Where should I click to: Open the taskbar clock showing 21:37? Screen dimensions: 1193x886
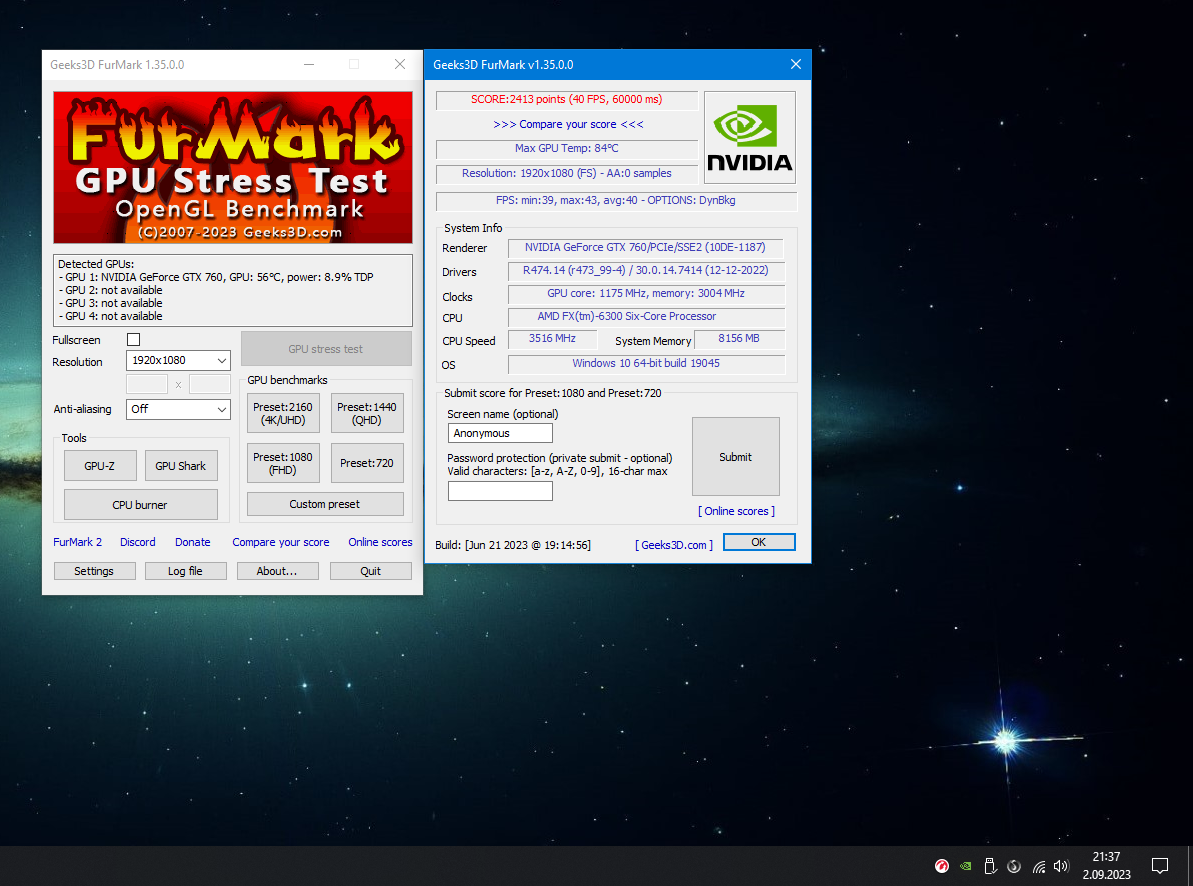pyautogui.click(x=1106, y=865)
